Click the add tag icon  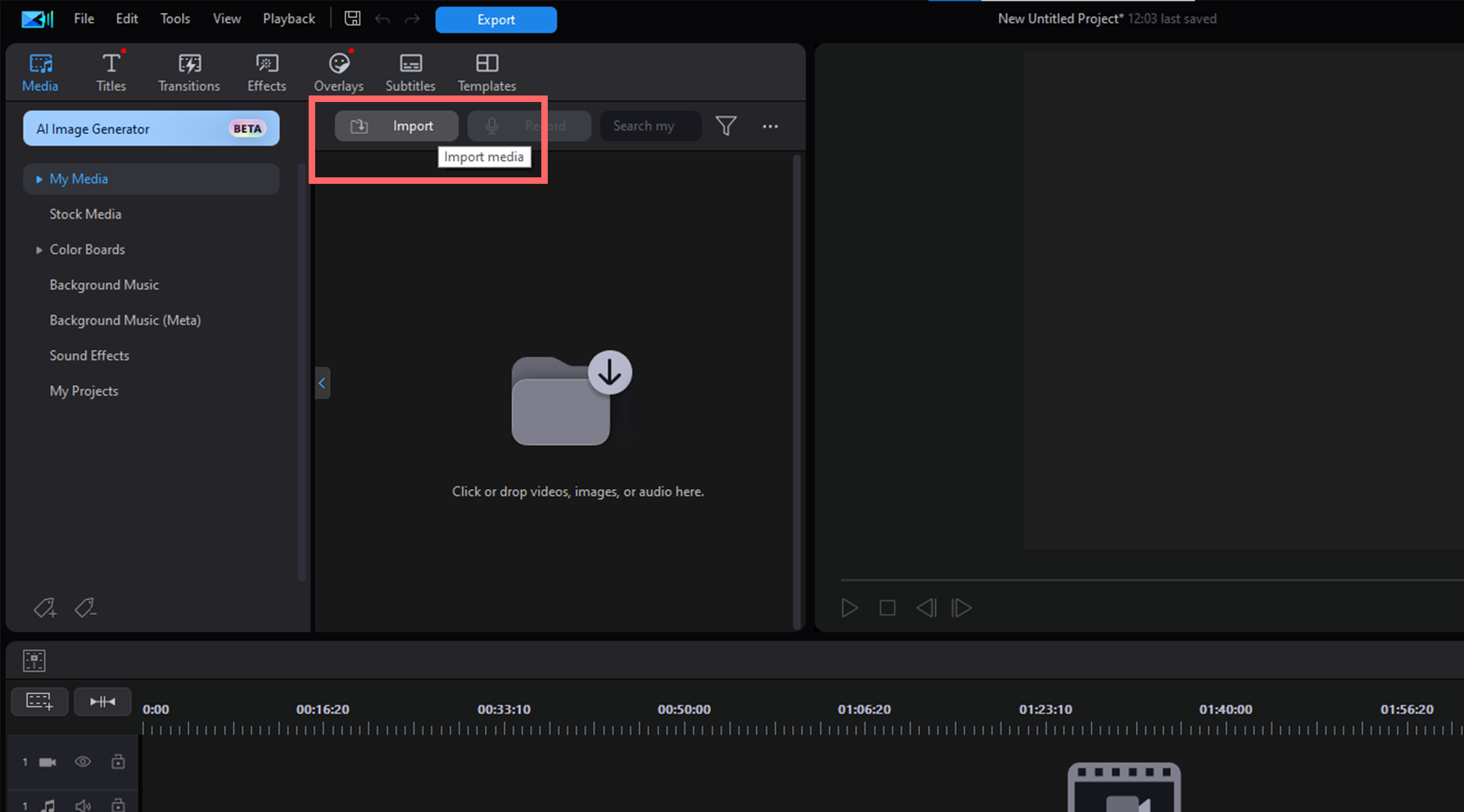(45, 608)
